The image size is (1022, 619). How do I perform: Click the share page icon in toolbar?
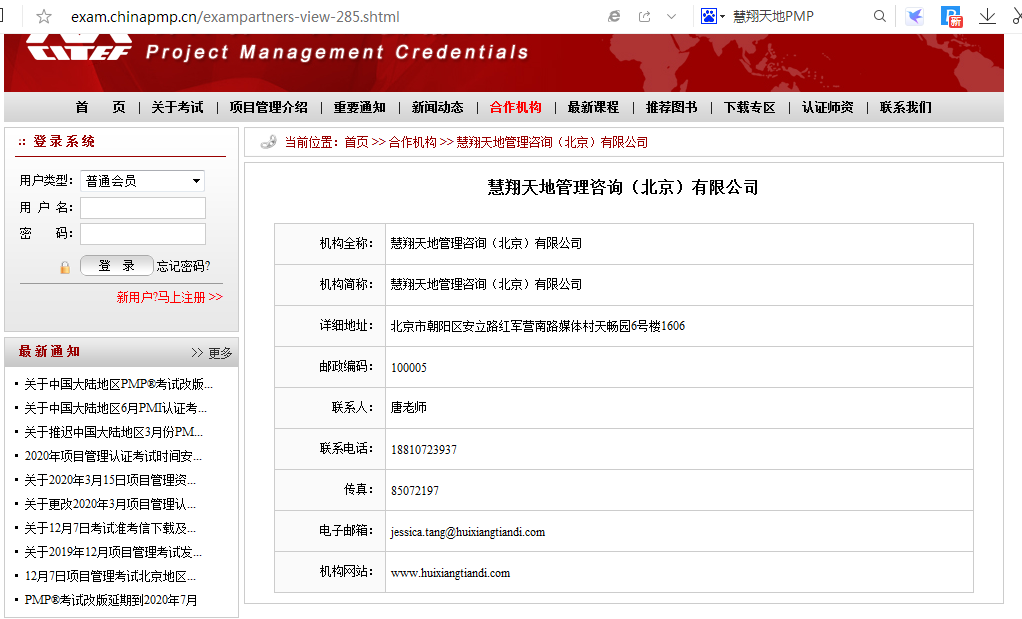point(644,17)
